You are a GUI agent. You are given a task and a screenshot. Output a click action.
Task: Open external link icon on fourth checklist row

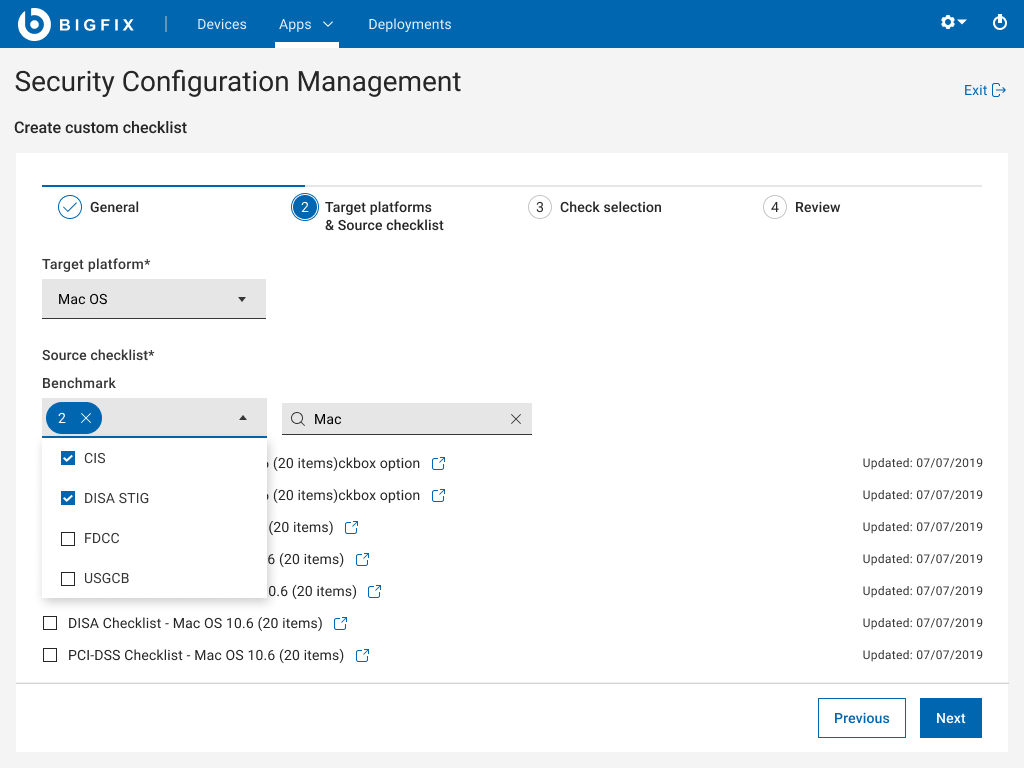coord(362,559)
